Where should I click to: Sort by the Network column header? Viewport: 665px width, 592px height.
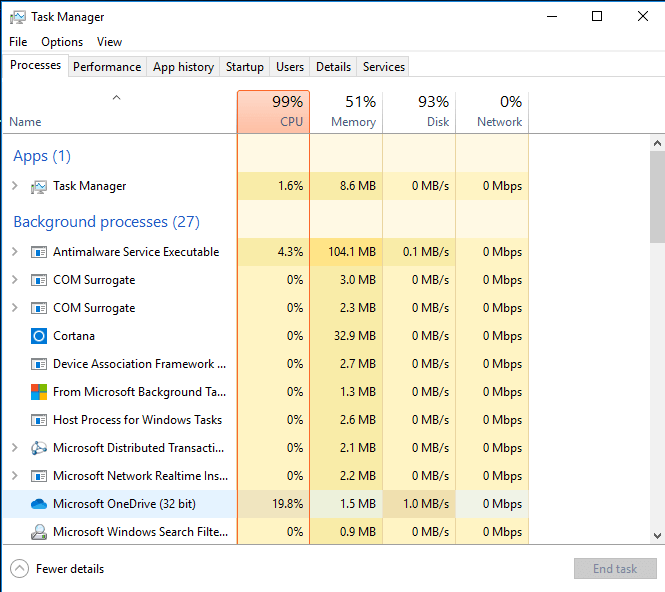click(x=492, y=112)
